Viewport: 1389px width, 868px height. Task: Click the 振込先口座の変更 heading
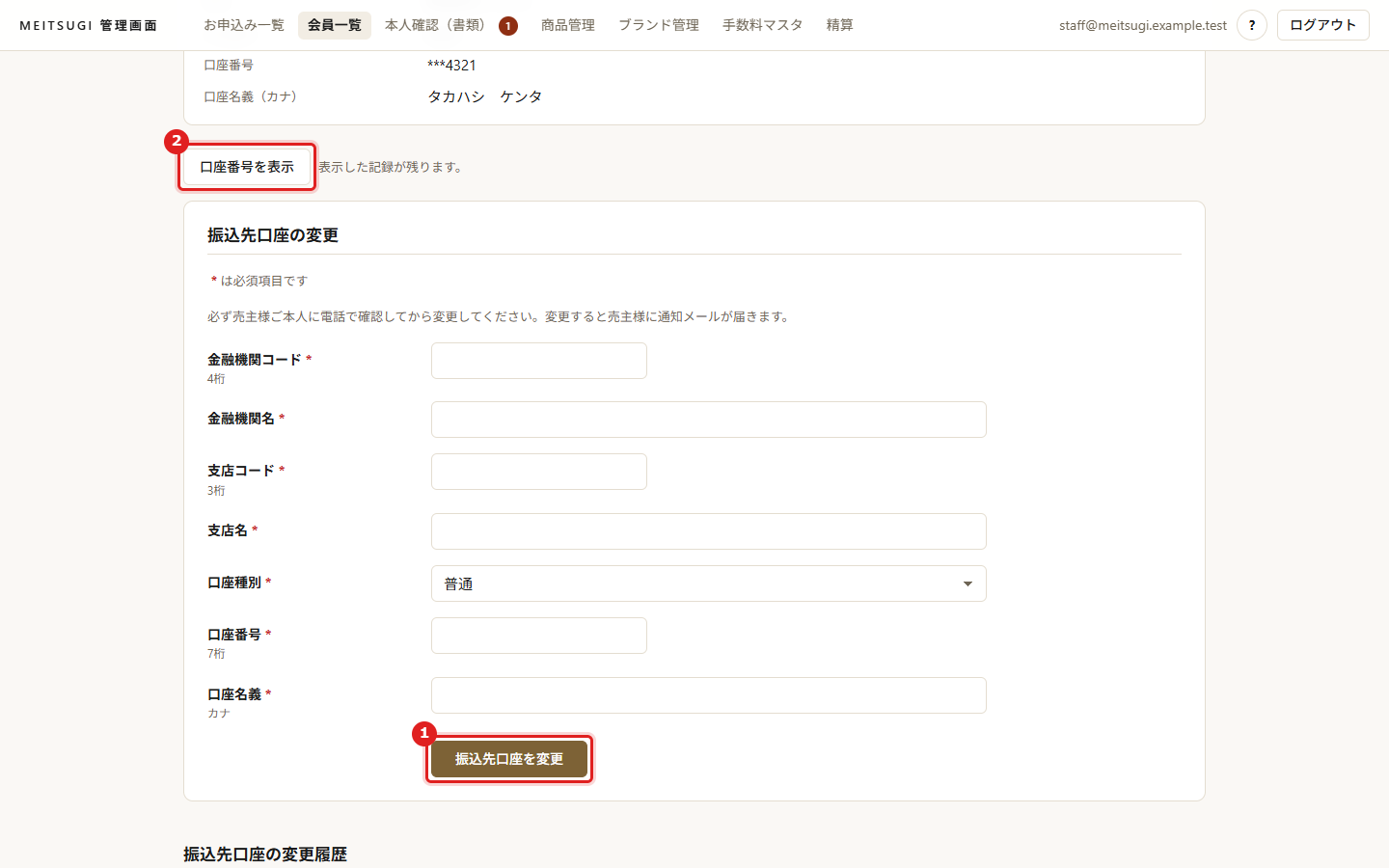coord(273,235)
